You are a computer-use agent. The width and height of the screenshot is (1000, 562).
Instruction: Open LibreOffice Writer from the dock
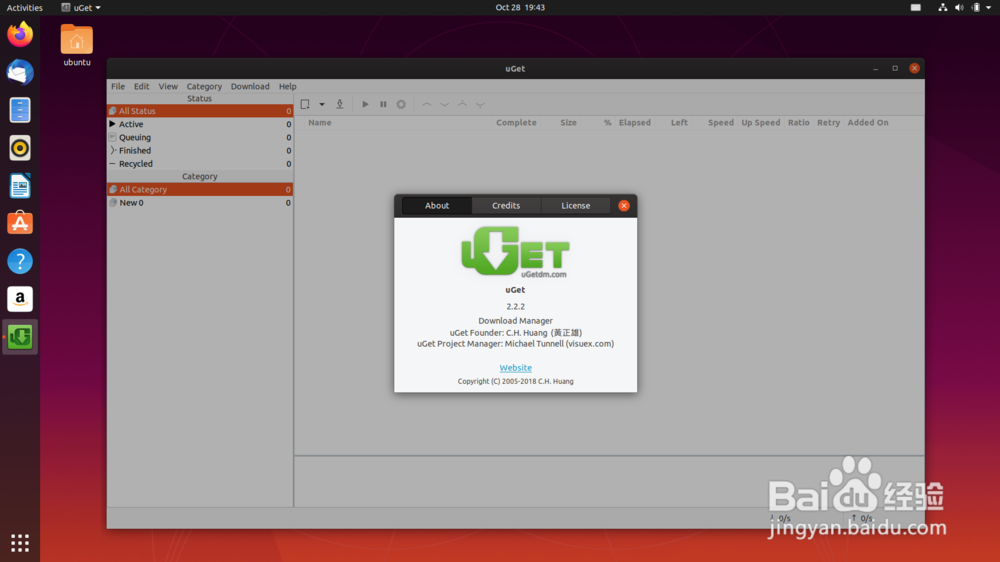20,186
